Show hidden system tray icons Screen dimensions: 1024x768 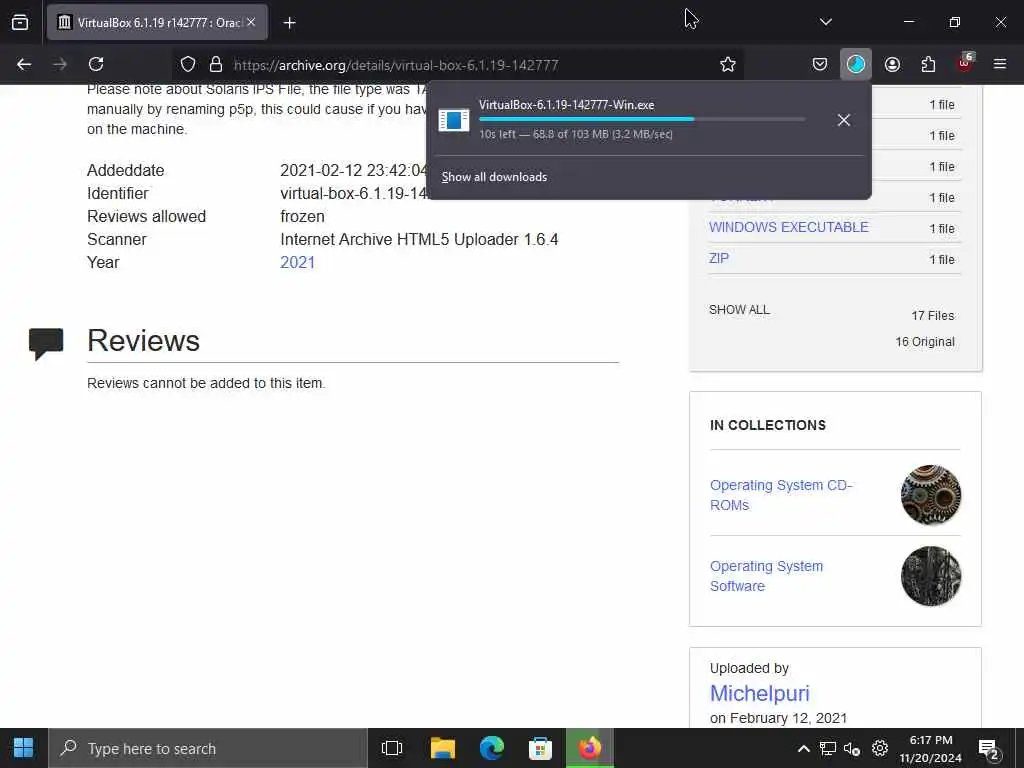coord(804,748)
